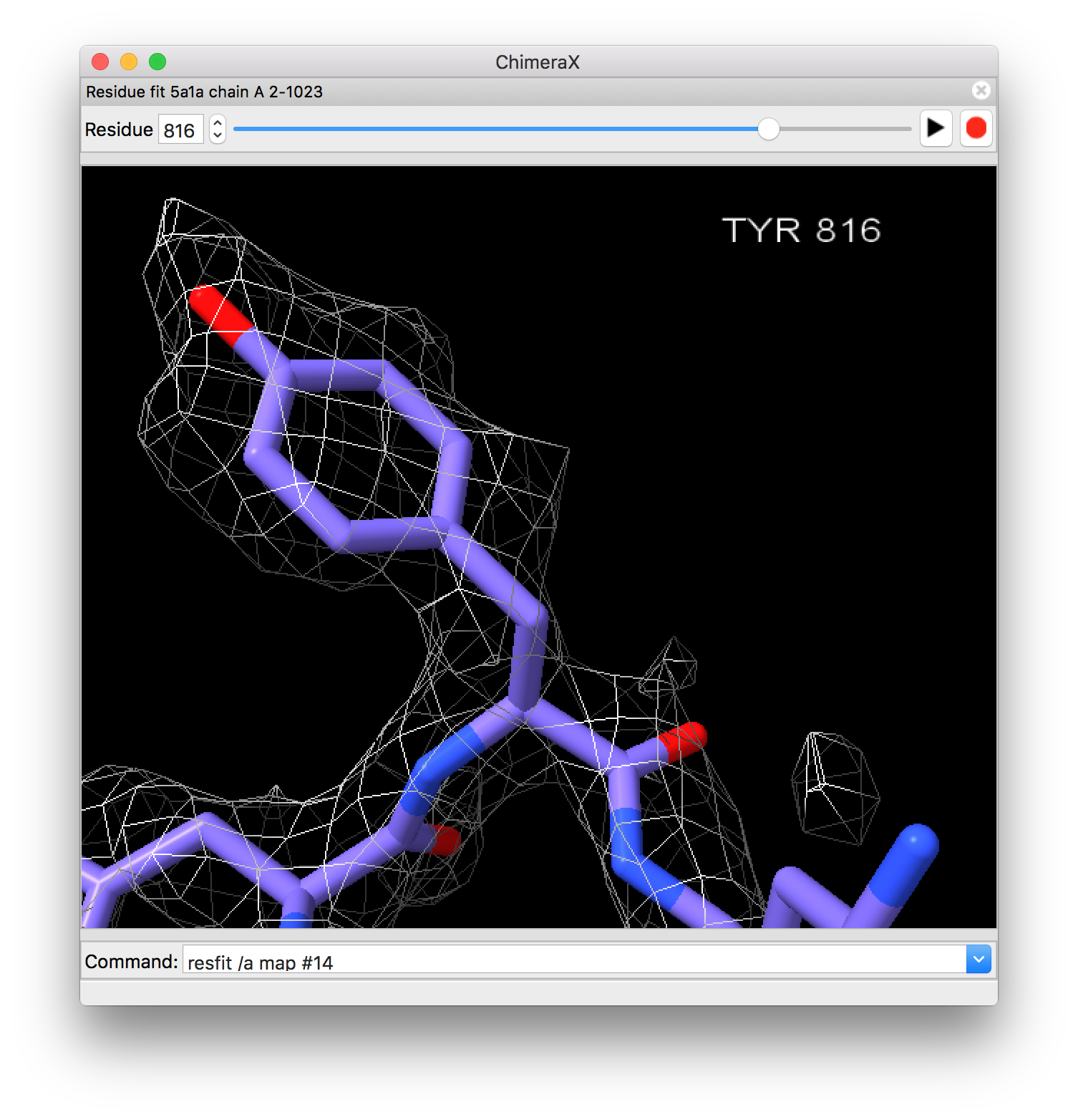Grab the residue slider handle

pyautogui.click(x=768, y=130)
